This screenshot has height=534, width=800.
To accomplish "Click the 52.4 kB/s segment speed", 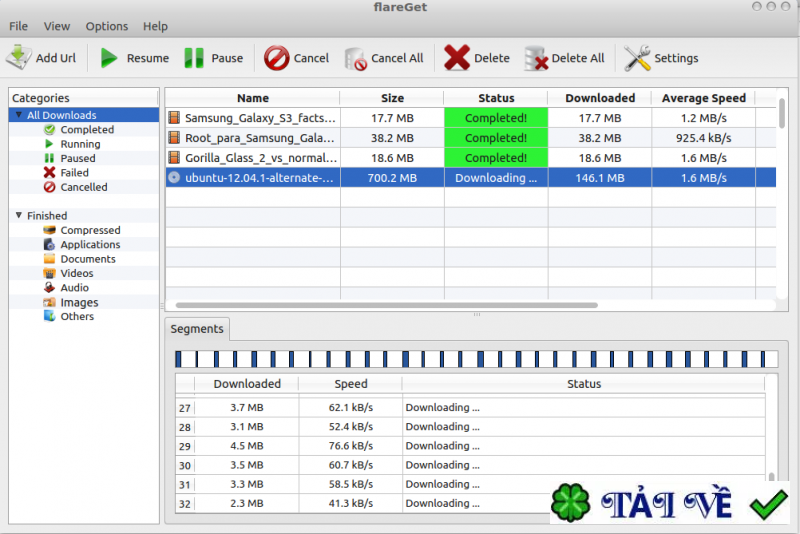I will (351, 427).
